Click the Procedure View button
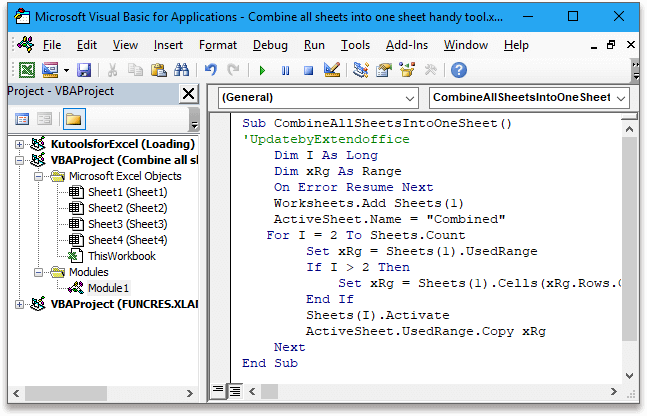Viewport: 647px width, 416px height. (x=217, y=391)
